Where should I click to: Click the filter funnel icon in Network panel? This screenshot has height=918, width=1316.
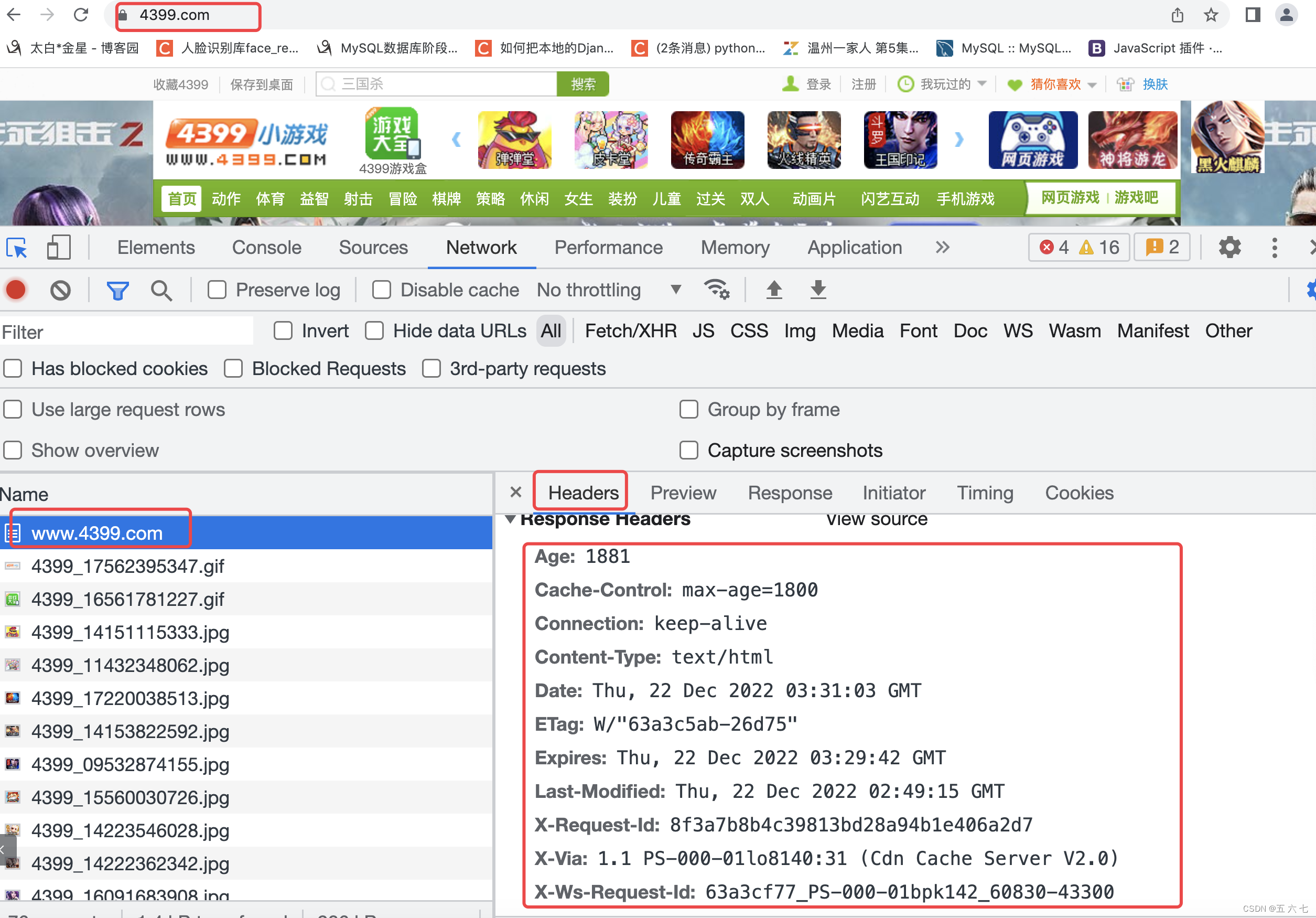click(119, 290)
